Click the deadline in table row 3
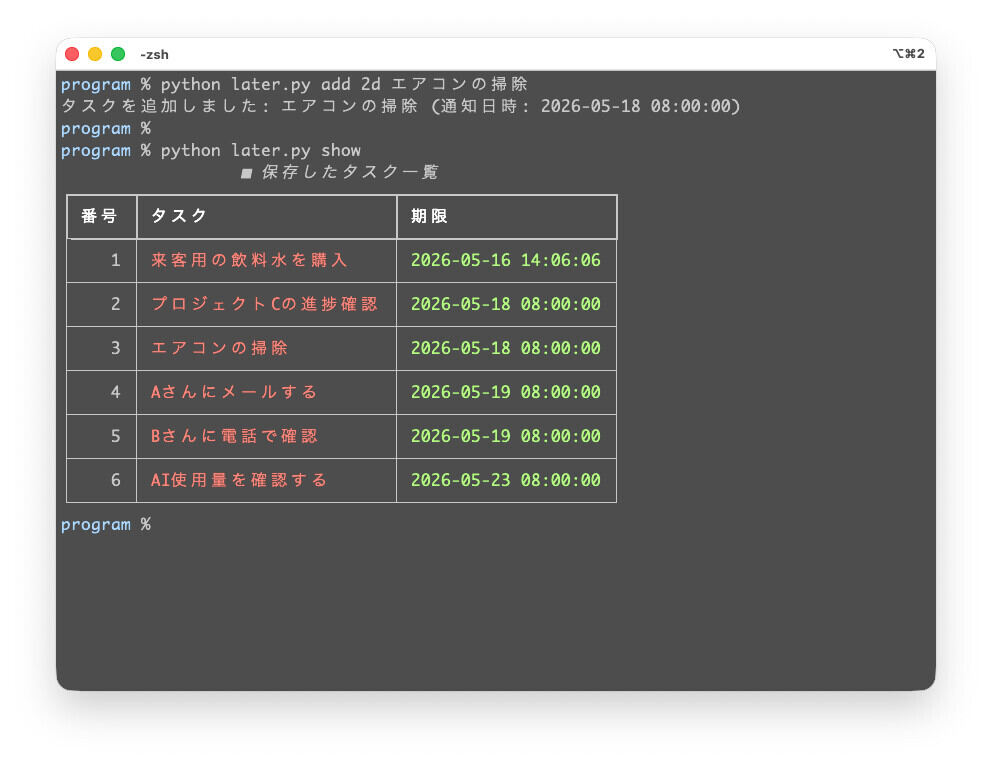 pyautogui.click(x=505, y=348)
